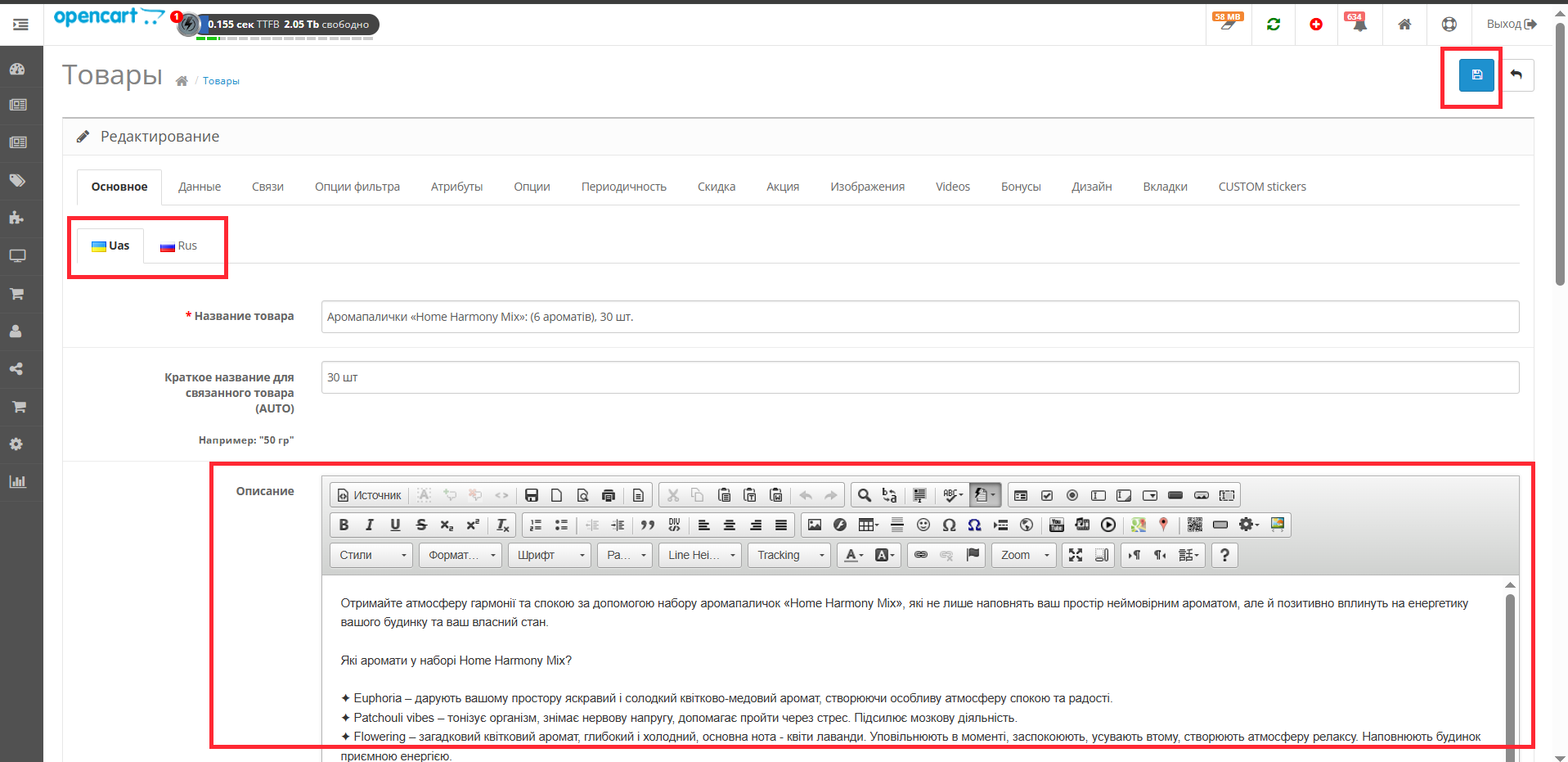Maximize the editor with the fullscreen icon
The width and height of the screenshot is (1568, 762).
click(x=1076, y=555)
